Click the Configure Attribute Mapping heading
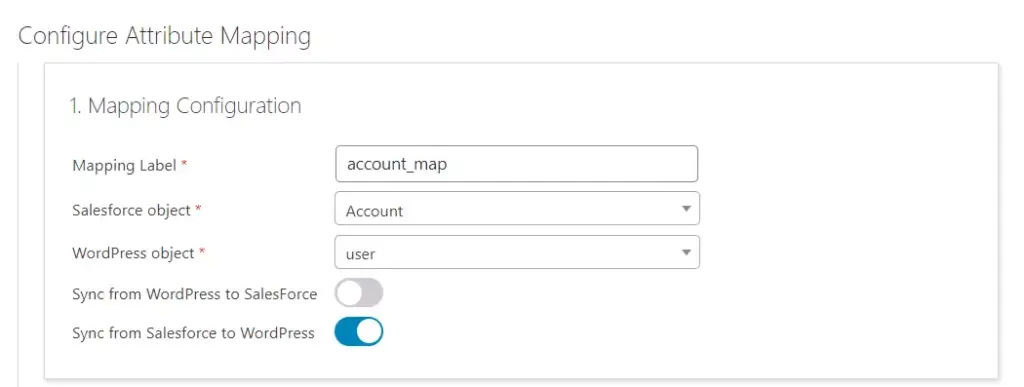The width and height of the screenshot is (1024, 387). pyautogui.click(x=164, y=36)
